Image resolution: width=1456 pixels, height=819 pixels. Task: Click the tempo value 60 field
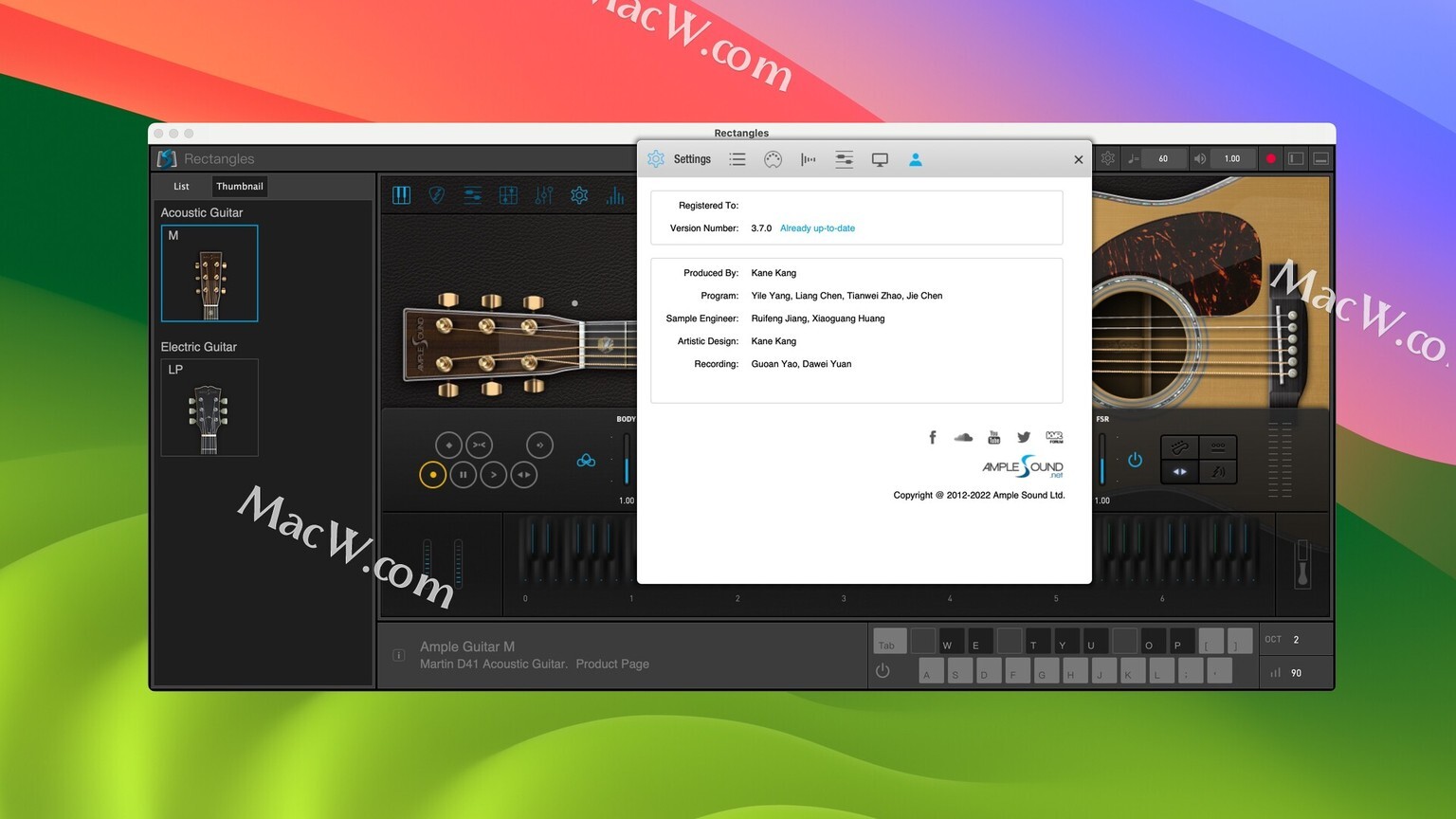[x=1163, y=158]
